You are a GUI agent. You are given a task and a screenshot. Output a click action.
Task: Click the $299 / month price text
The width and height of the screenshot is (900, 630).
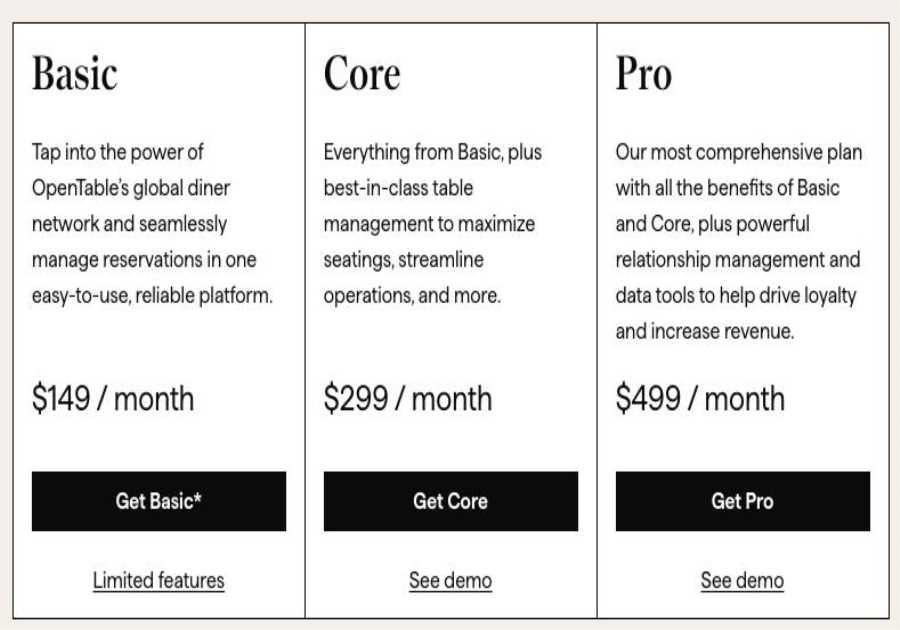tap(407, 398)
